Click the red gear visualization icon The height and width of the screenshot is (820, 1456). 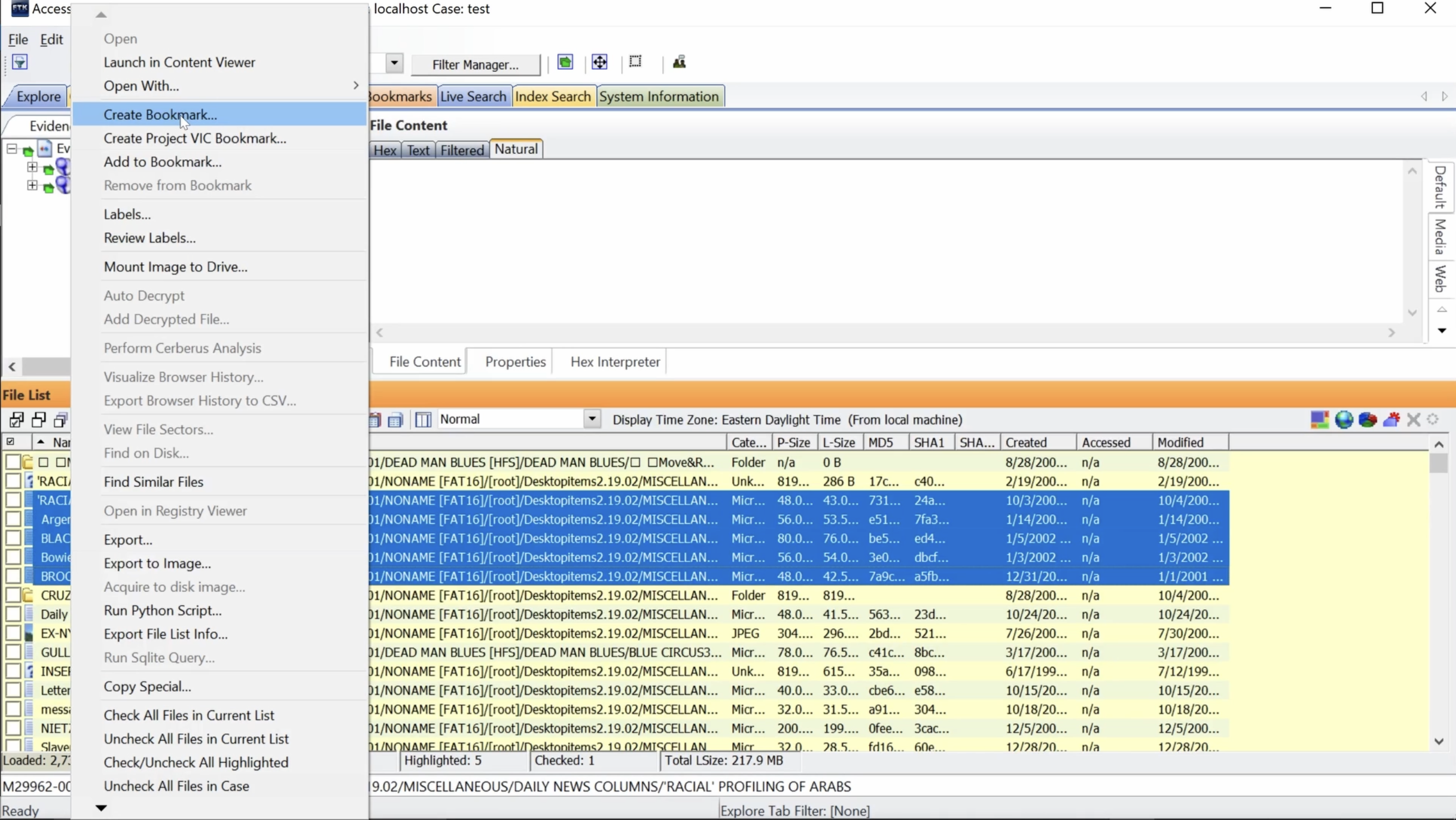click(x=1391, y=420)
